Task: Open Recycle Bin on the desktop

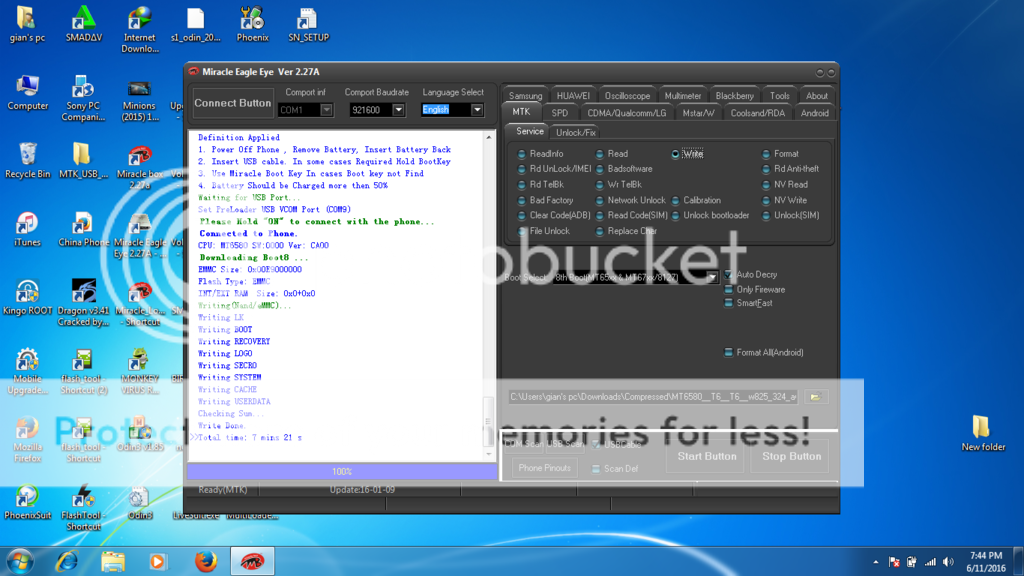Action: coord(27,155)
